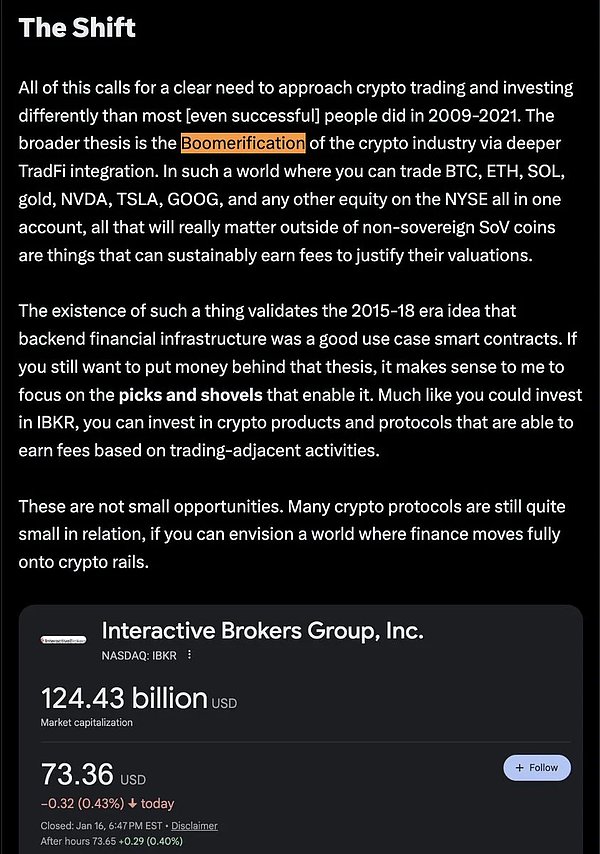This screenshot has height=854, width=600.
Task: Click the first paragraph about TradFi integration
Action: click(x=296, y=172)
